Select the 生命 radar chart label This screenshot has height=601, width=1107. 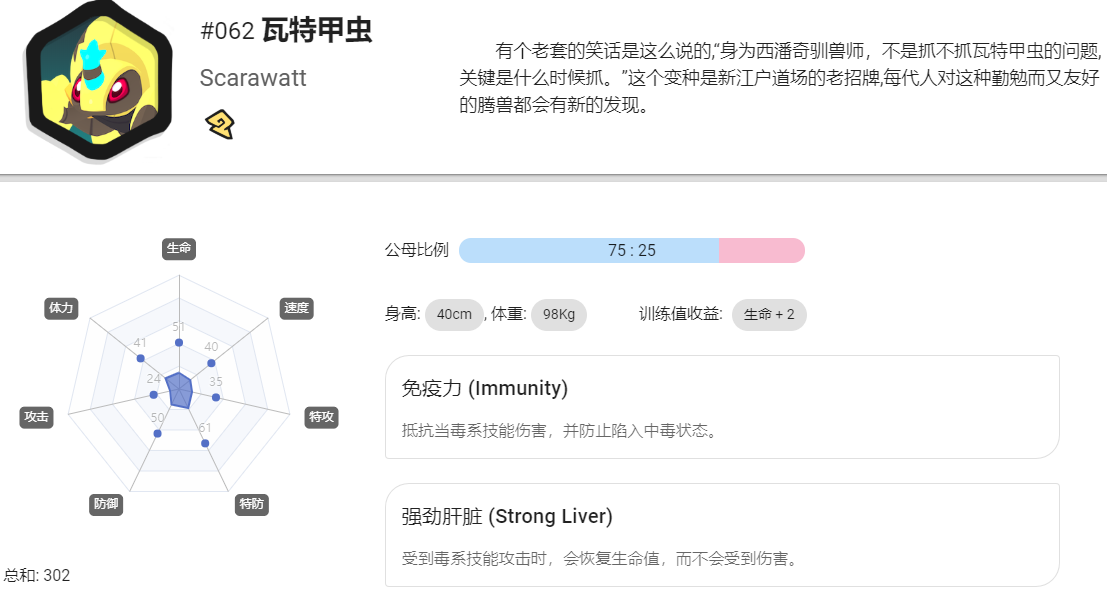pos(179,249)
